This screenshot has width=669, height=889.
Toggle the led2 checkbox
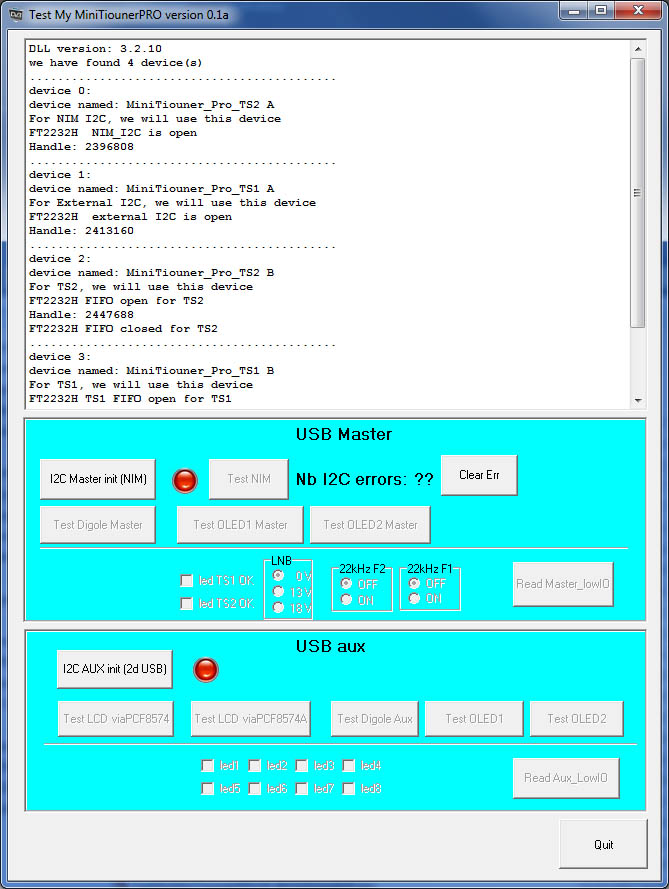pyautogui.click(x=255, y=766)
